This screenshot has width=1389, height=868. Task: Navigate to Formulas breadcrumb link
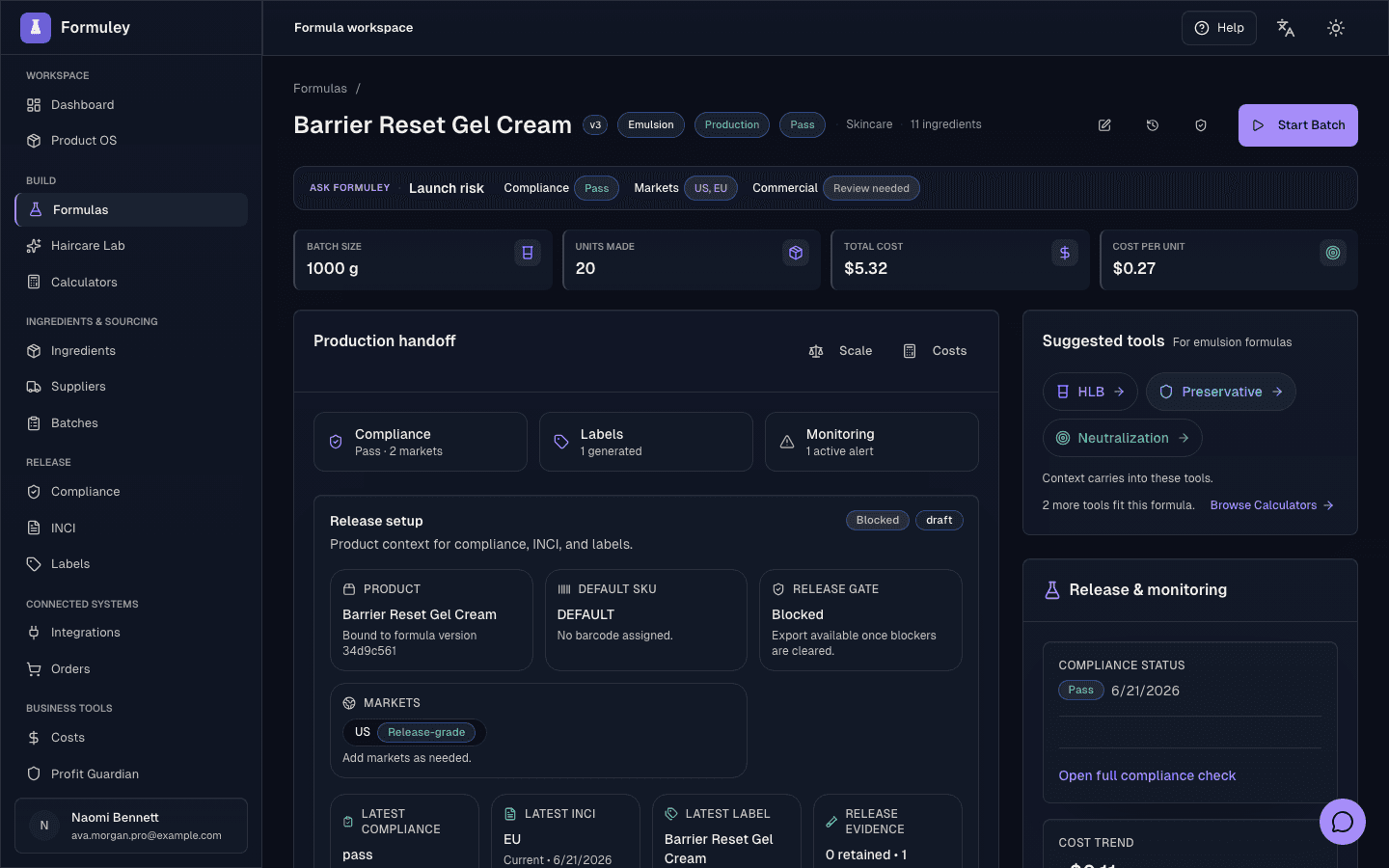pos(320,89)
